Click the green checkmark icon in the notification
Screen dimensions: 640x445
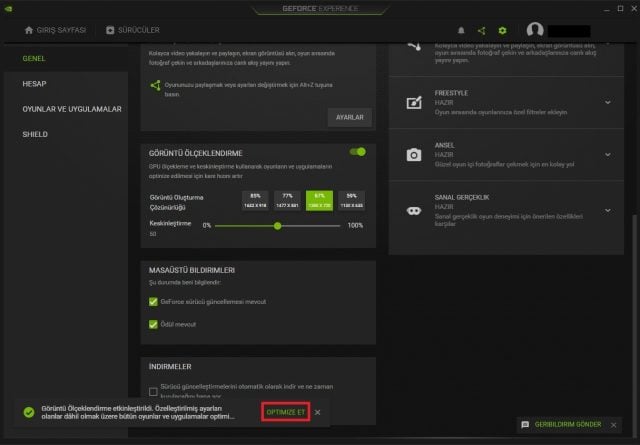[29, 412]
